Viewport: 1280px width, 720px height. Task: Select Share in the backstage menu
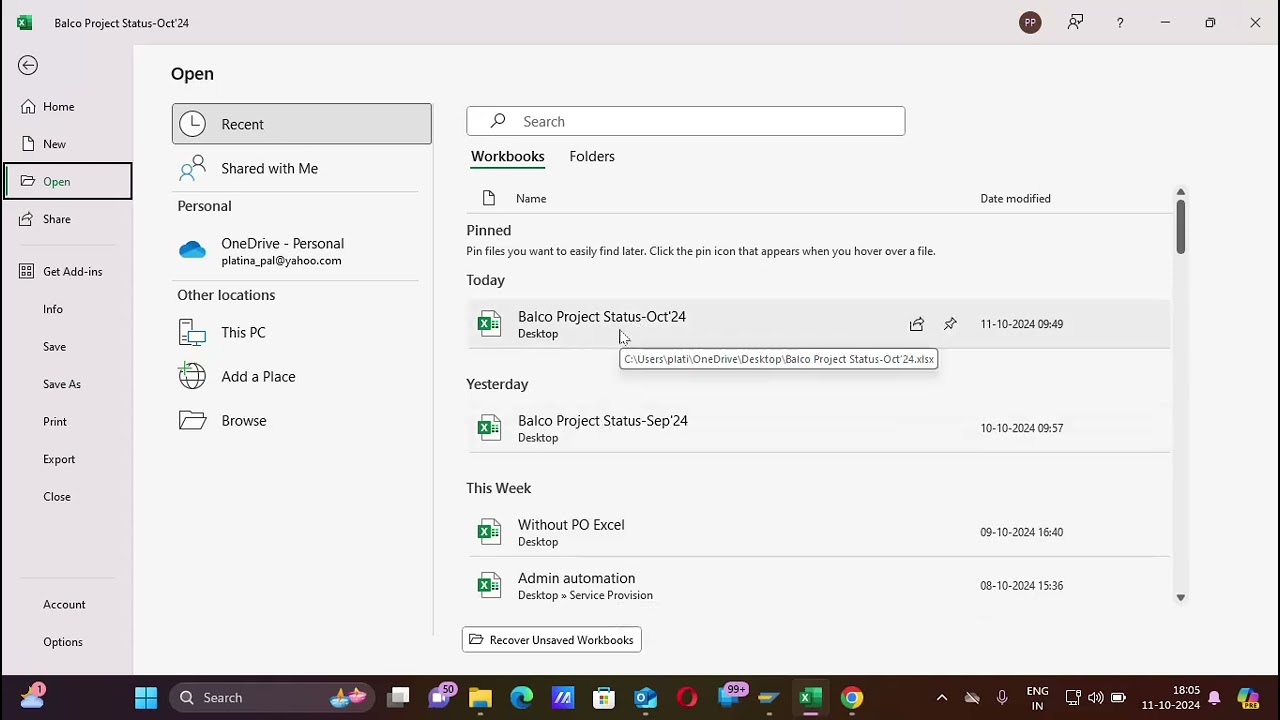[x=67, y=219]
